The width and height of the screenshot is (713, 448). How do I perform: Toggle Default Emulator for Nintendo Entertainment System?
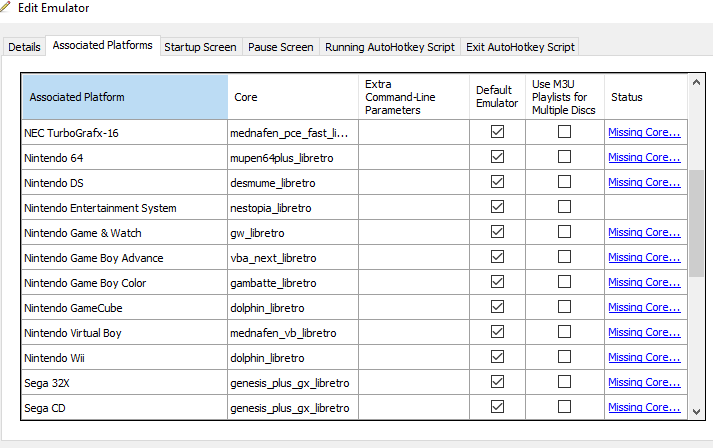(497, 207)
